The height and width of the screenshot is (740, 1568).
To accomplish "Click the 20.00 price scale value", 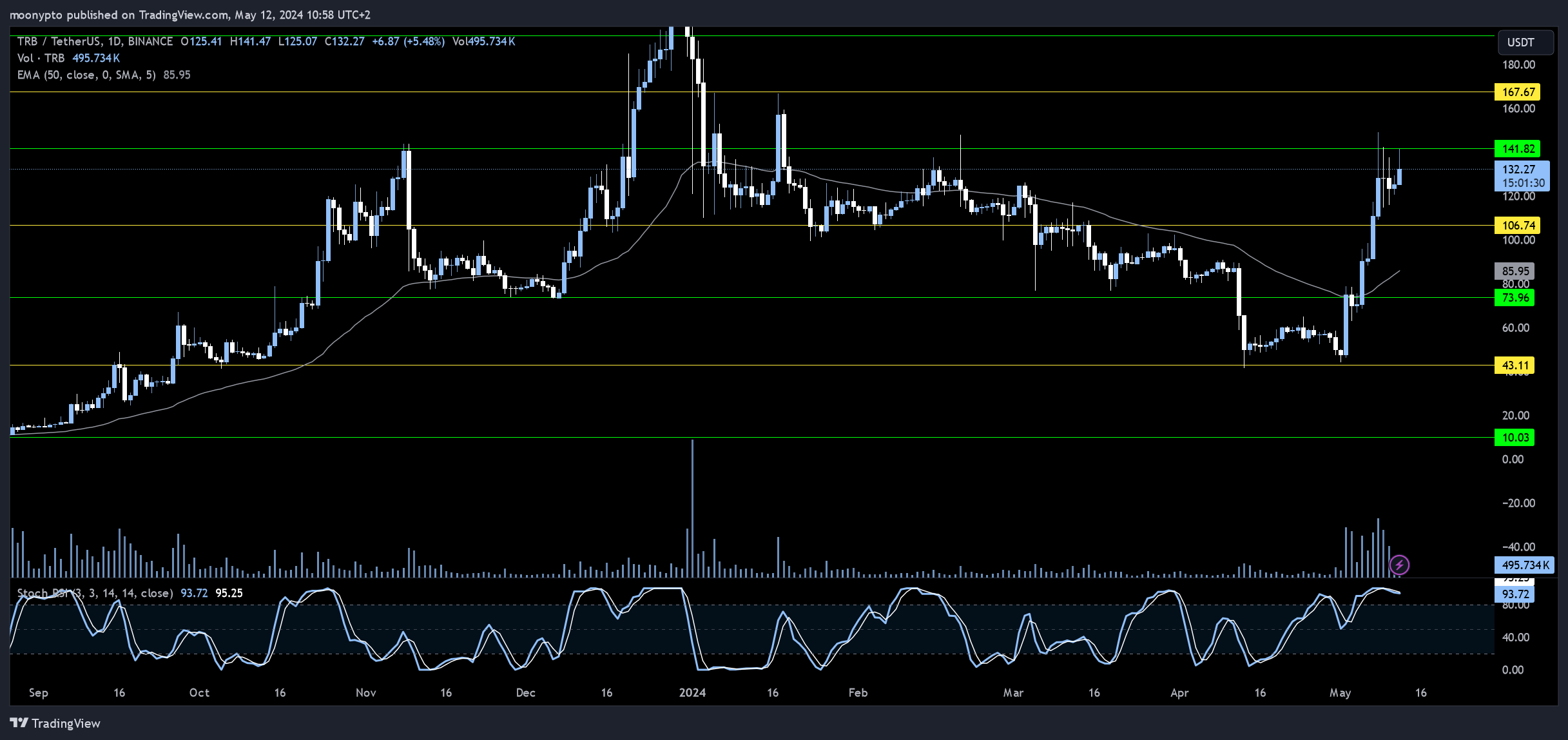I will [1515, 416].
